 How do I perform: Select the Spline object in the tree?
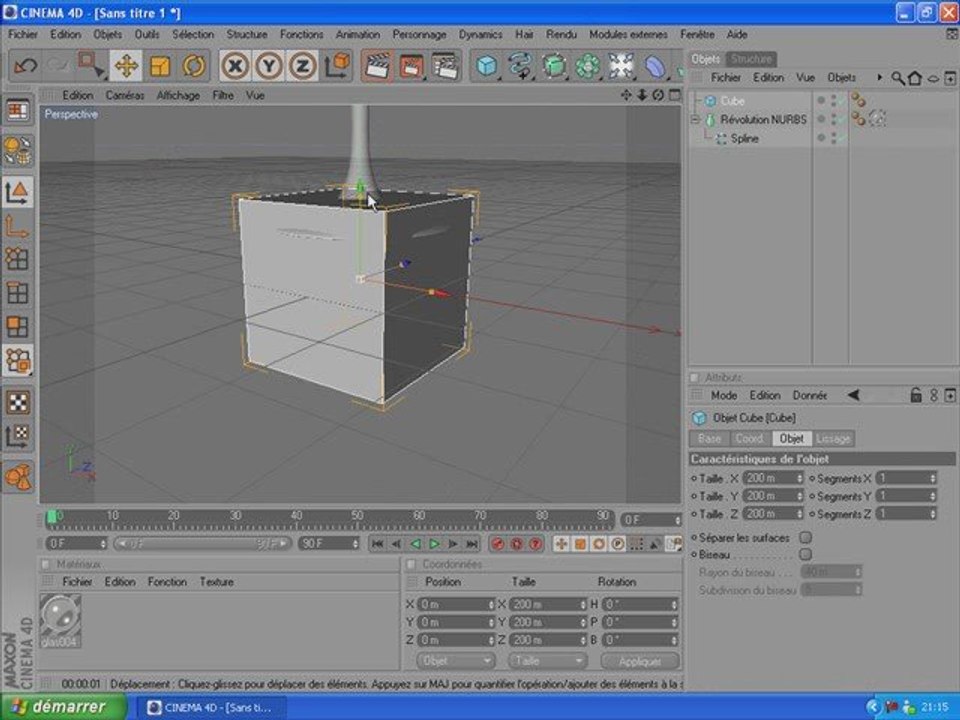[744, 138]
